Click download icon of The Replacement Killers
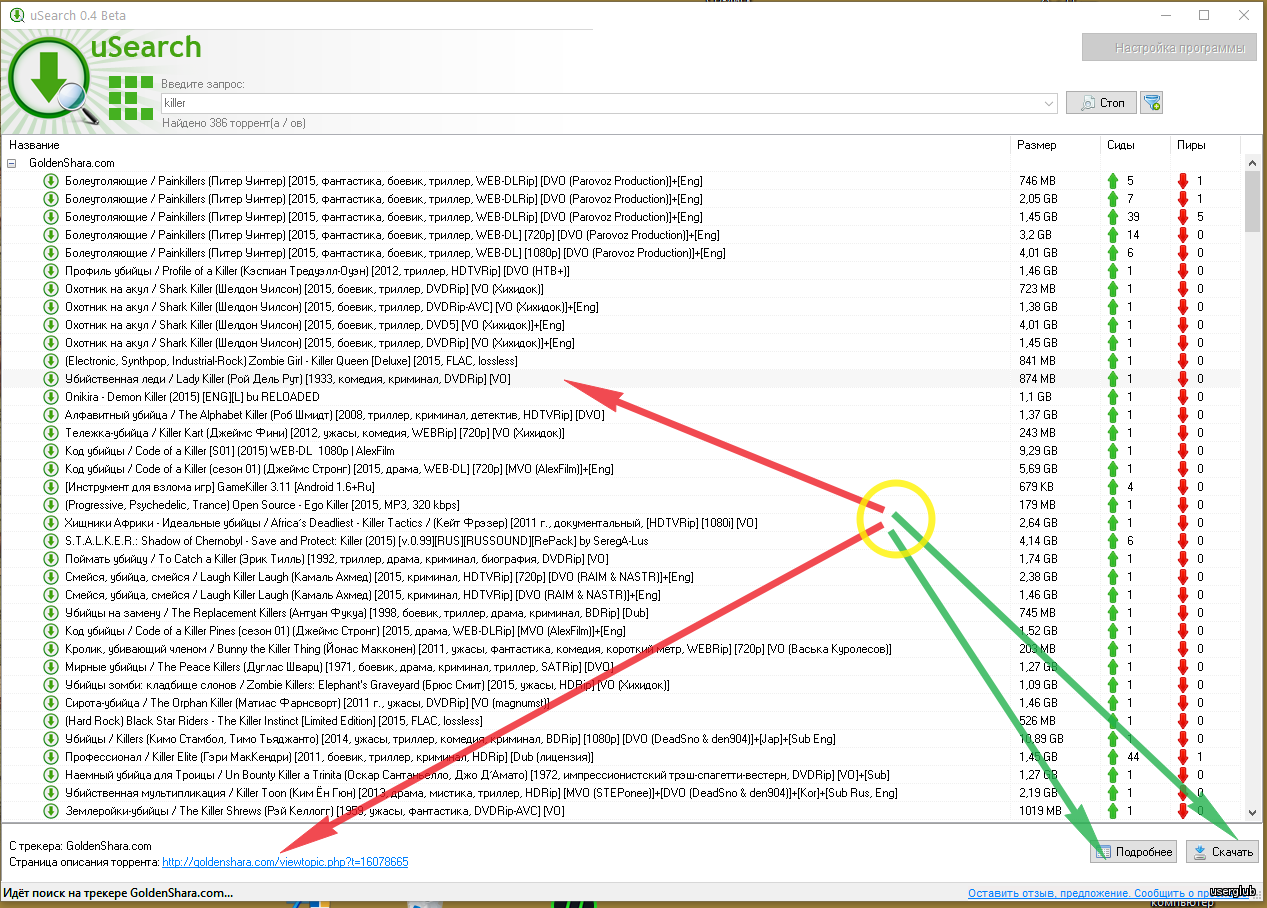This screenshot has height=908, width=1267. pyautogui.click(x=51, y=613)
